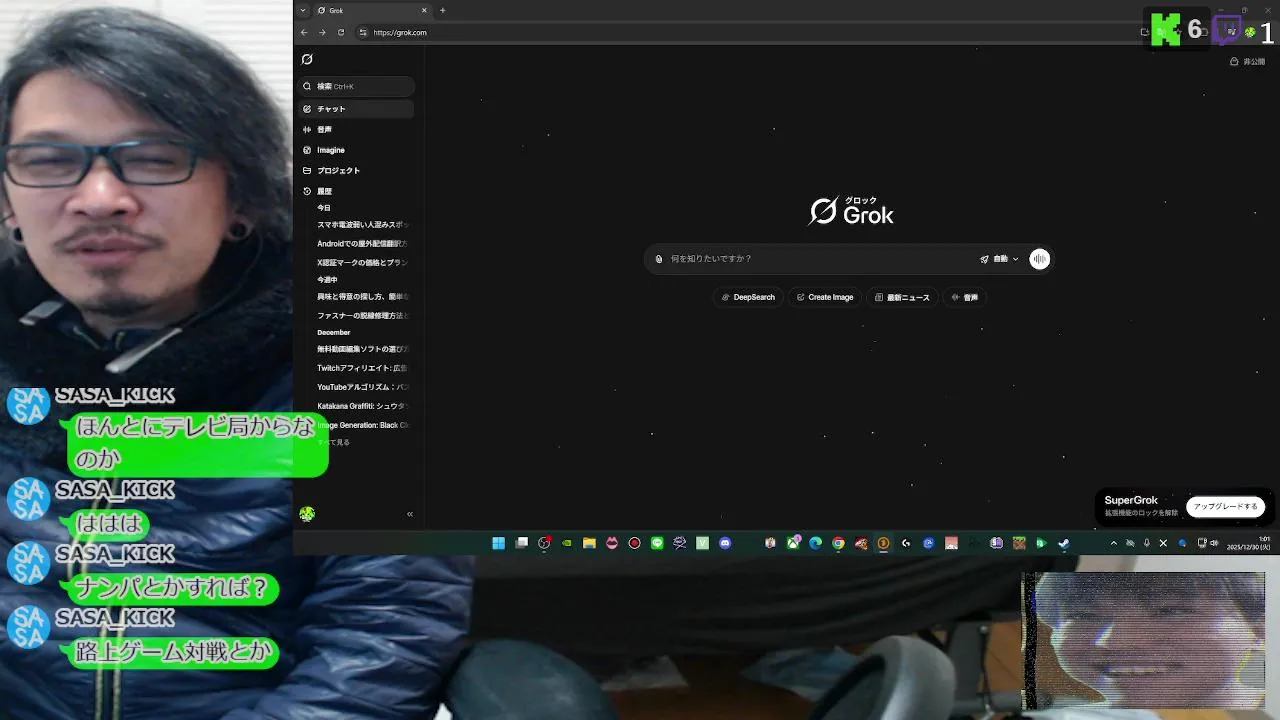
Task: Click the DeepSearch button
Action: (748, 297)
